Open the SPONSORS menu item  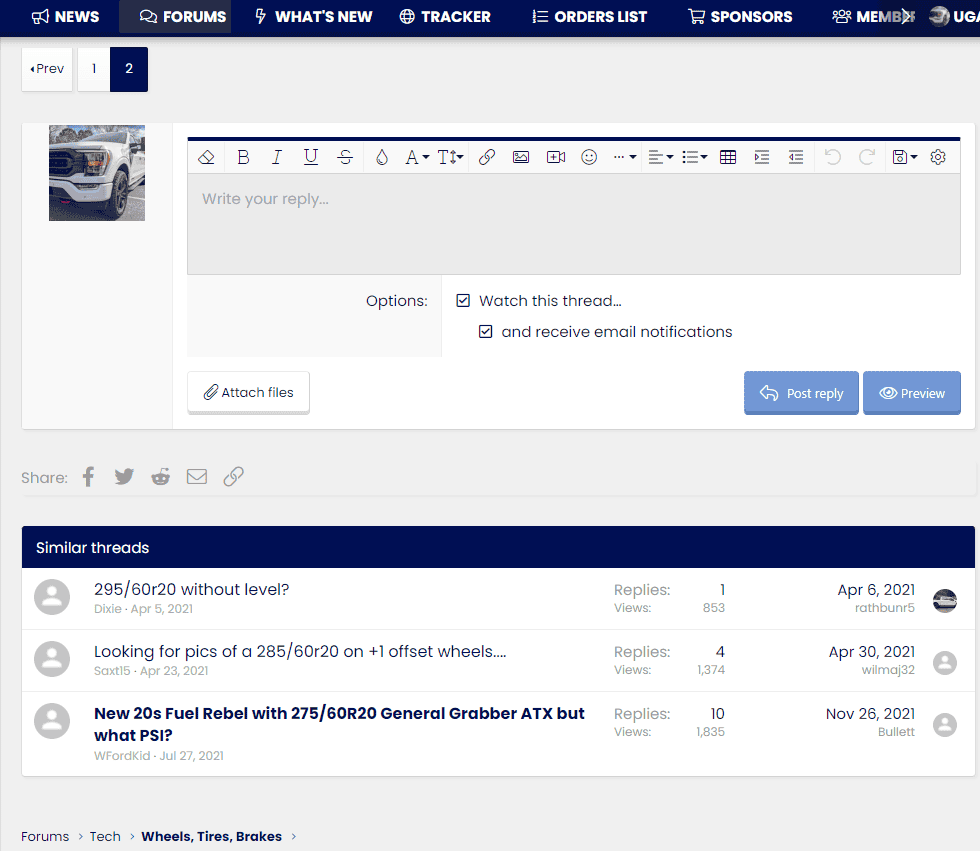[739, 16]
